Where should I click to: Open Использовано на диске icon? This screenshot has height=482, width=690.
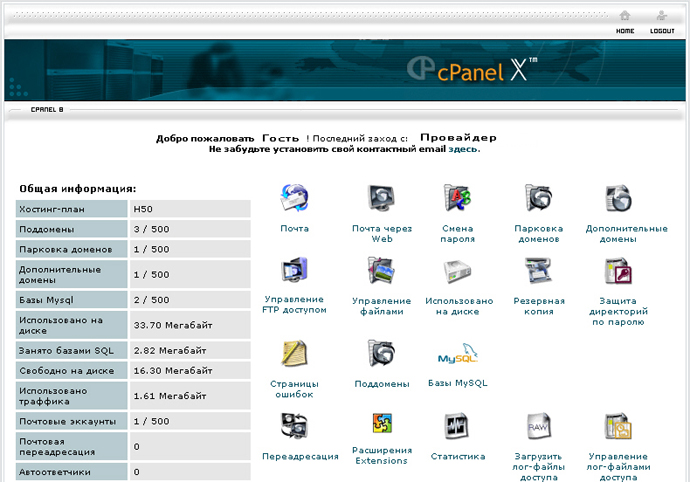(458, 271)
